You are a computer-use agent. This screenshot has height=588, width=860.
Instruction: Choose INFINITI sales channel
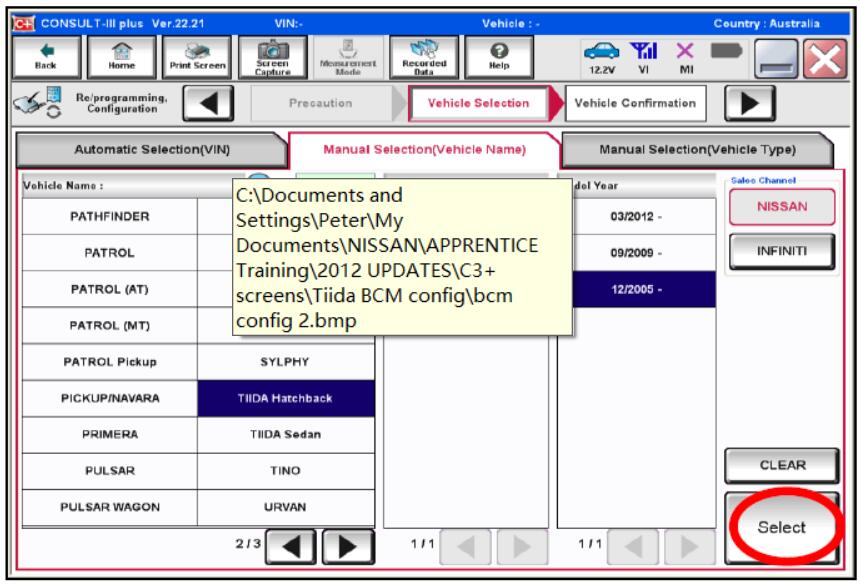782,251
